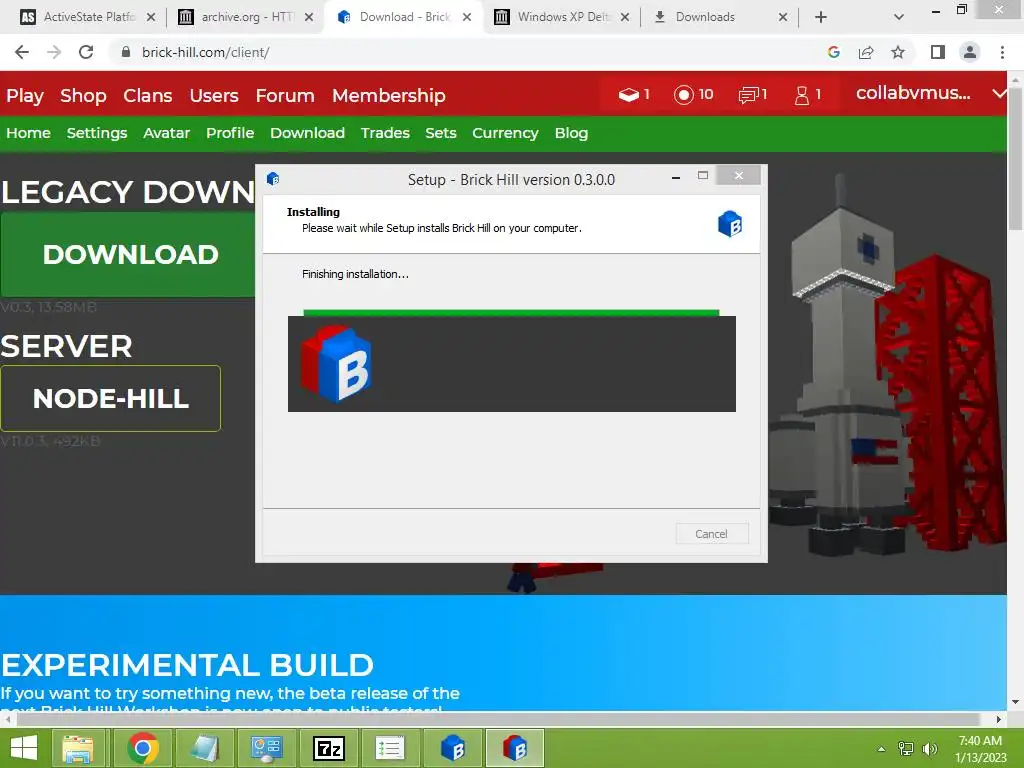Open the Users page
The height and width of the screenshot is (768, 1024).
click(214, 95)
